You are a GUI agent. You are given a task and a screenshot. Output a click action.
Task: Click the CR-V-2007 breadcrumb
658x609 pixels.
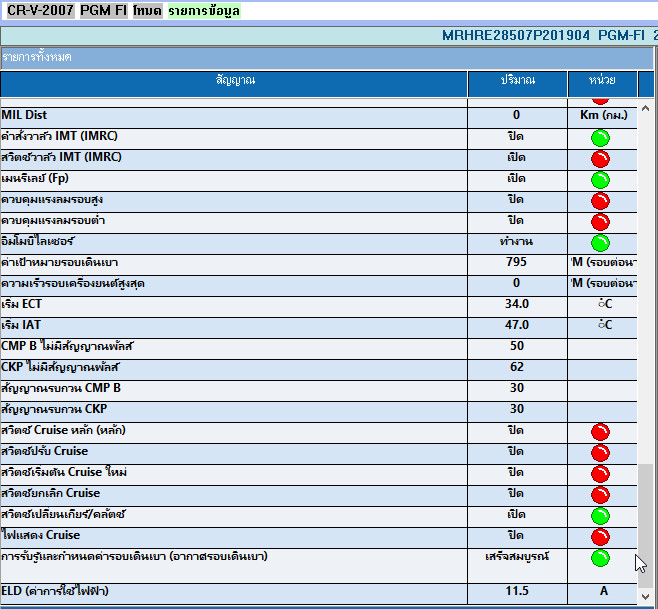pos(41,10)
